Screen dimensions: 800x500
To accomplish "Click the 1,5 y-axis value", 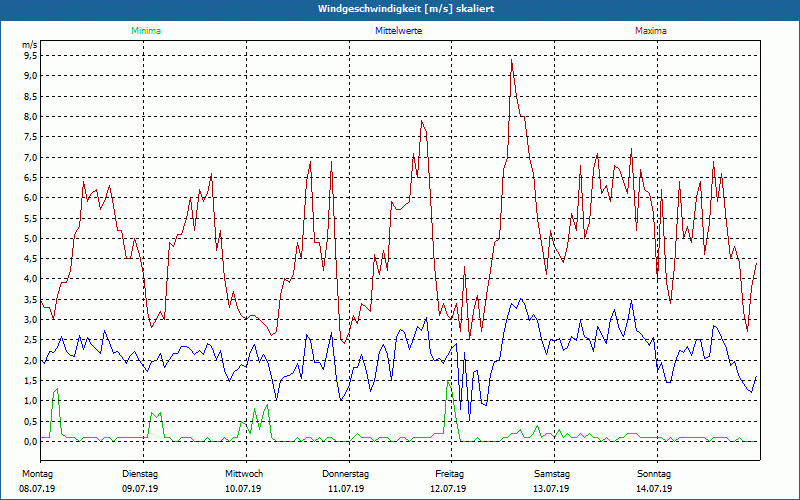I will 30,381.
